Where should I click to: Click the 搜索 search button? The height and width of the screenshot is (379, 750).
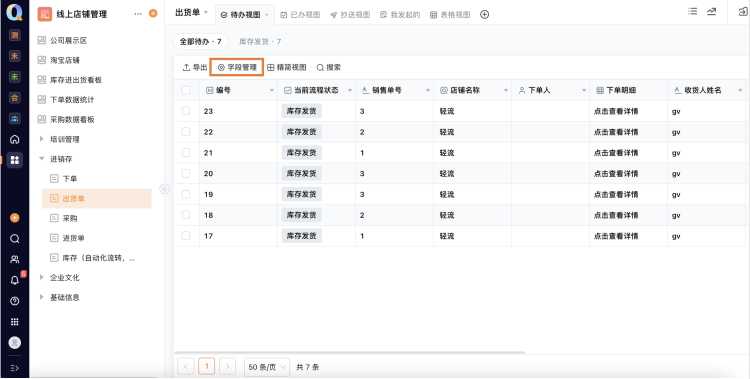coord(329,67)
